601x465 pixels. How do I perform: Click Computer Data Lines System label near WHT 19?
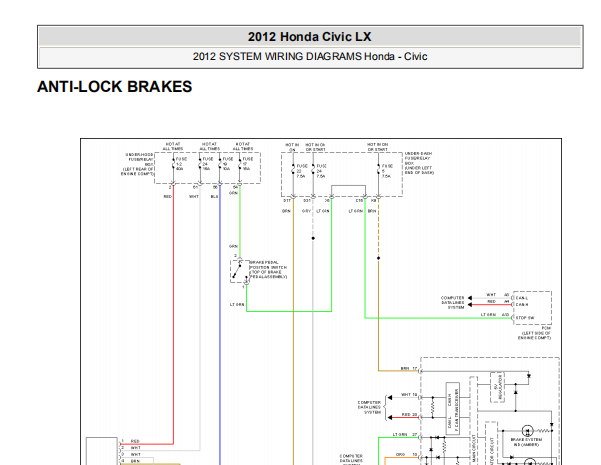[x=369, y=407]
